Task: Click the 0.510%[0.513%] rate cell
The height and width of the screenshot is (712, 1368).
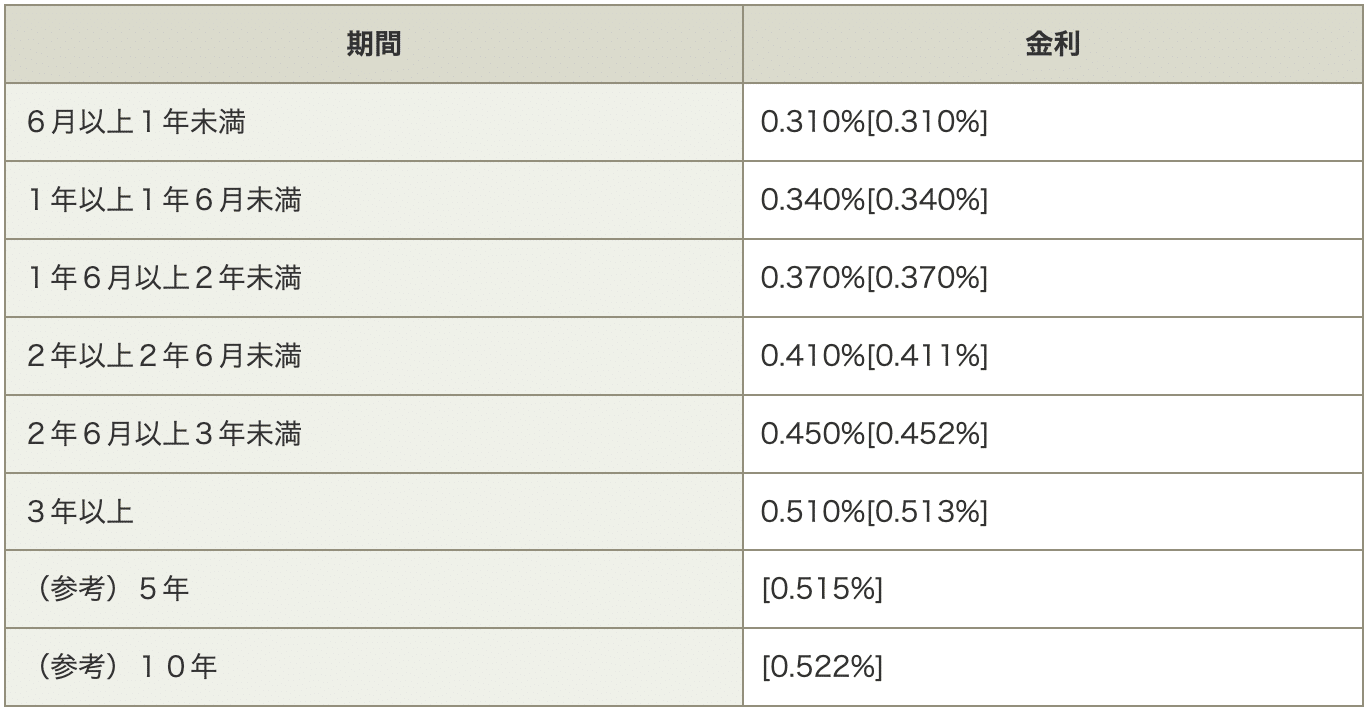Action: coord(874,512)
